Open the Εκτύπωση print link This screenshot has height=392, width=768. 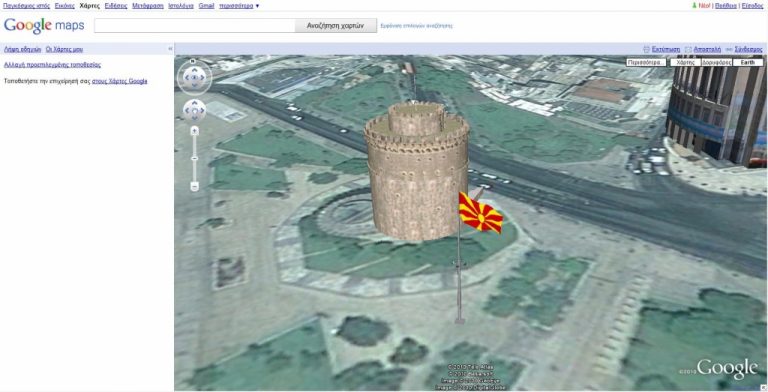point(666,49)
